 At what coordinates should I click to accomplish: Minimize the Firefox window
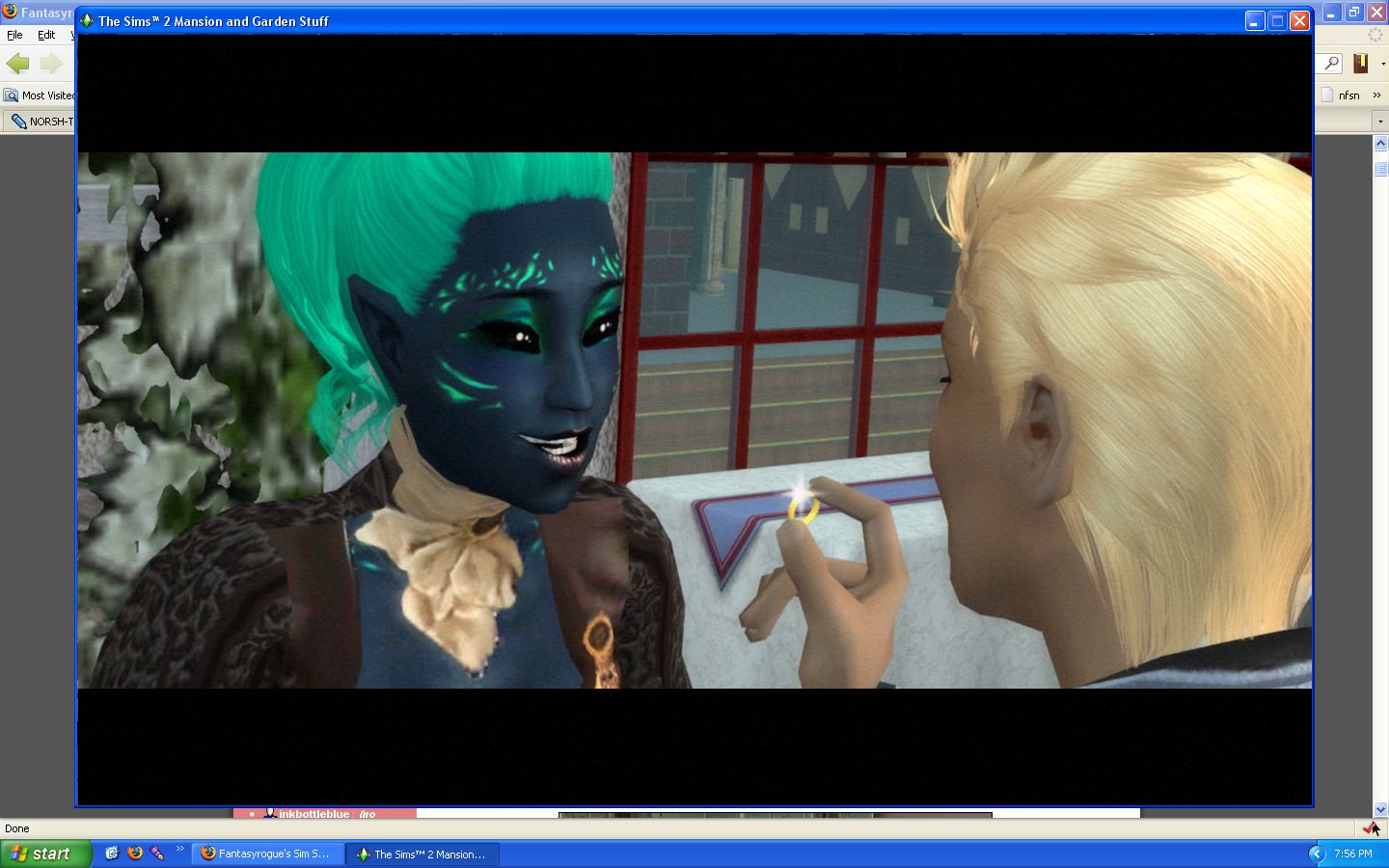click(x=1331, y=13)
